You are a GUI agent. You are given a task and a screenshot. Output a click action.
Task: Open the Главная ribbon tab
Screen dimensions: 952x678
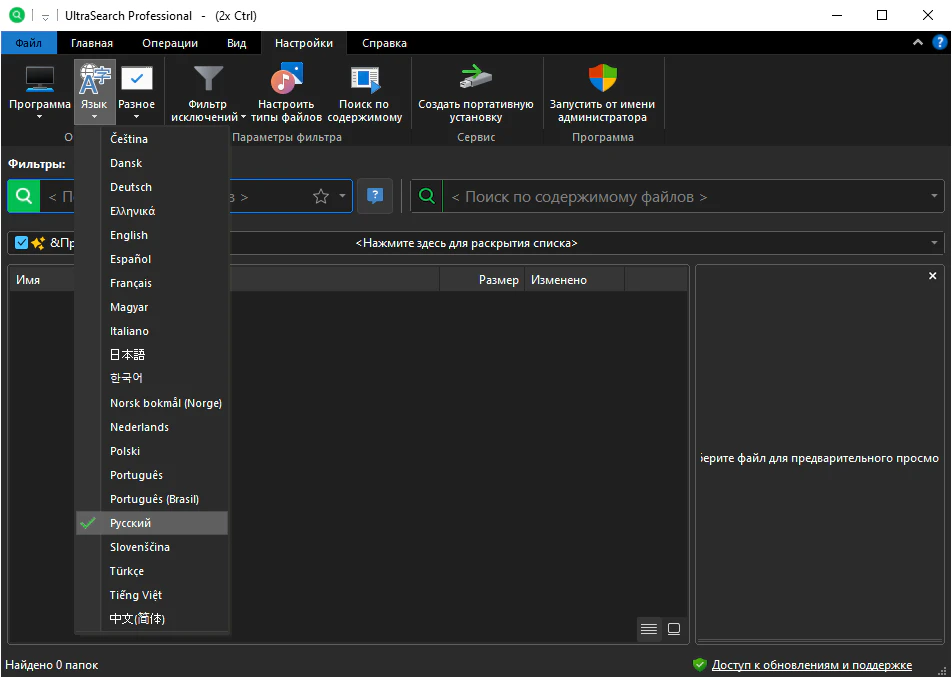[x=92, y=43]
